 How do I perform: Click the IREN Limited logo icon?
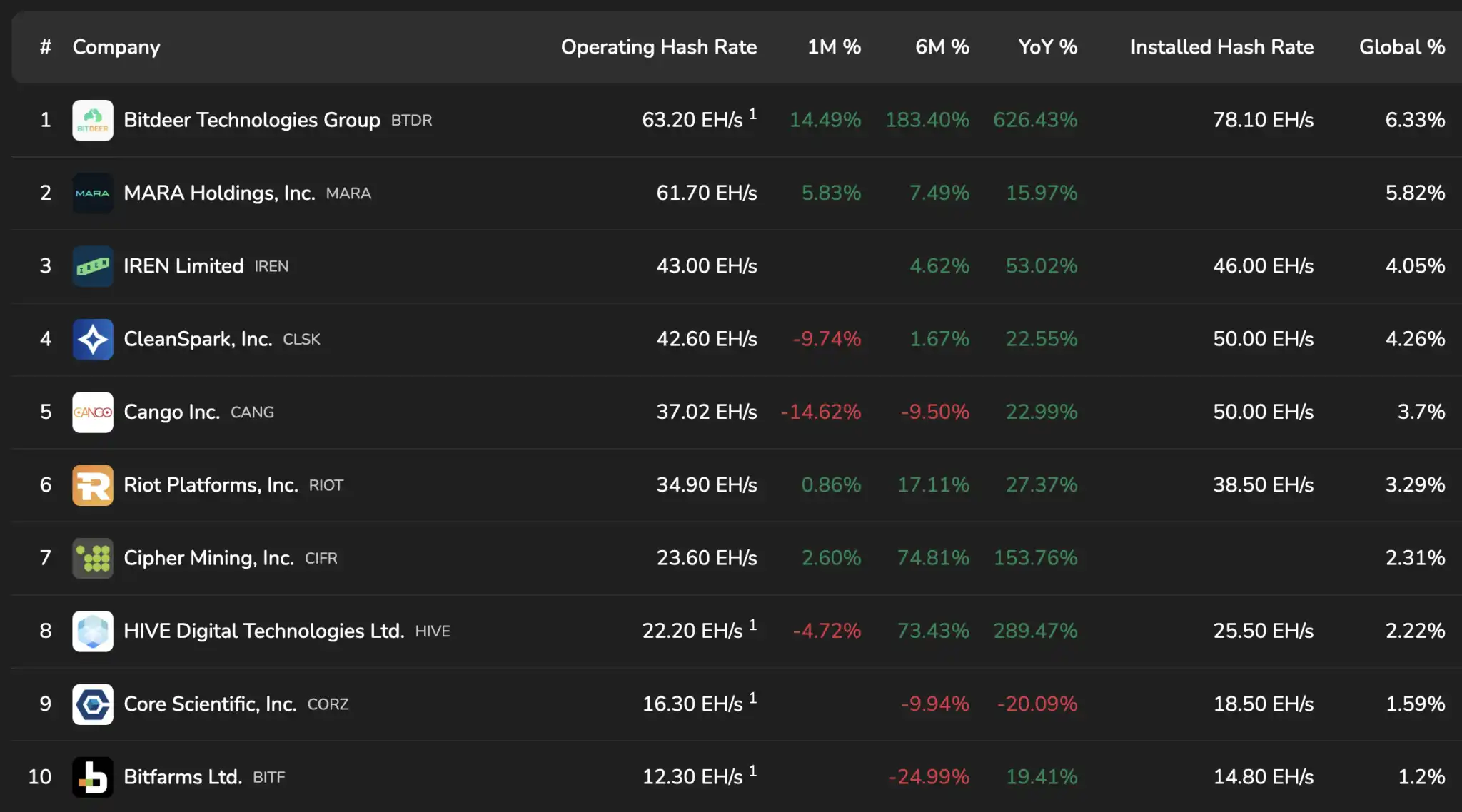click(x=93, y=266)
